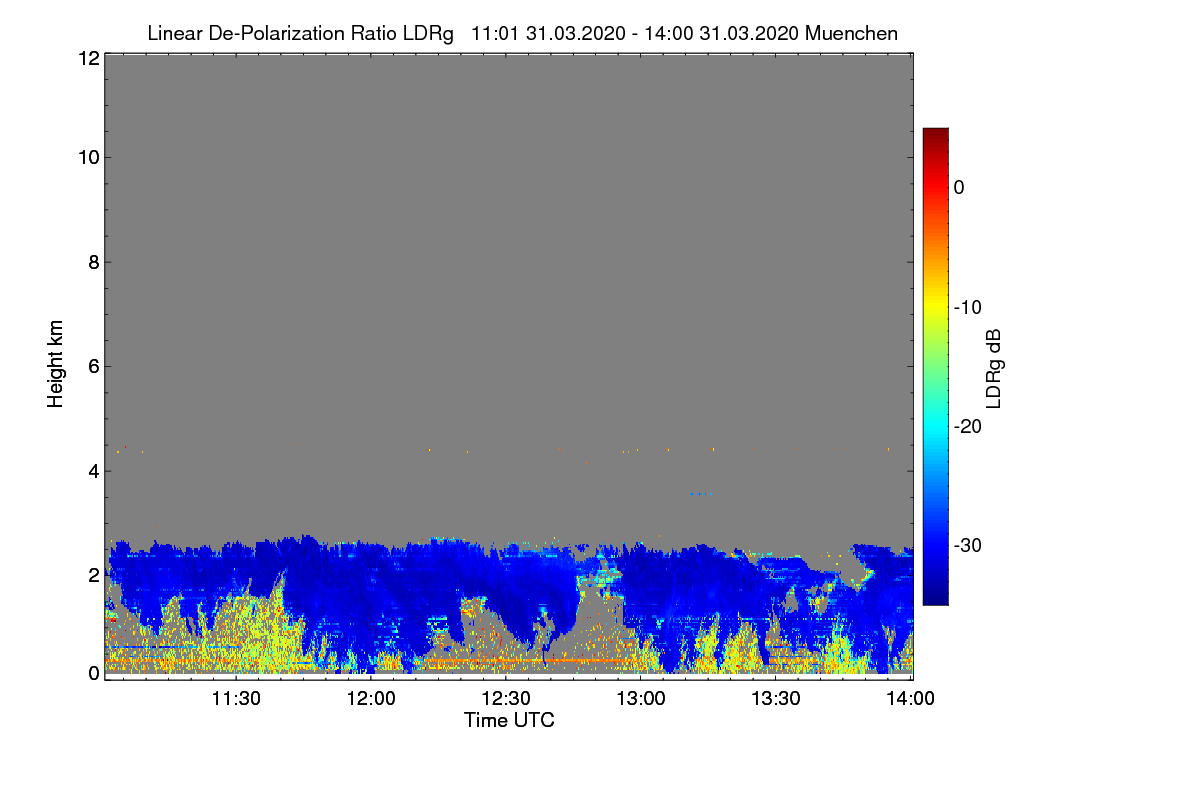This screenshot has width=1200, height=800.
Task: Click the 11:30 time tick label
Action: 235,699
